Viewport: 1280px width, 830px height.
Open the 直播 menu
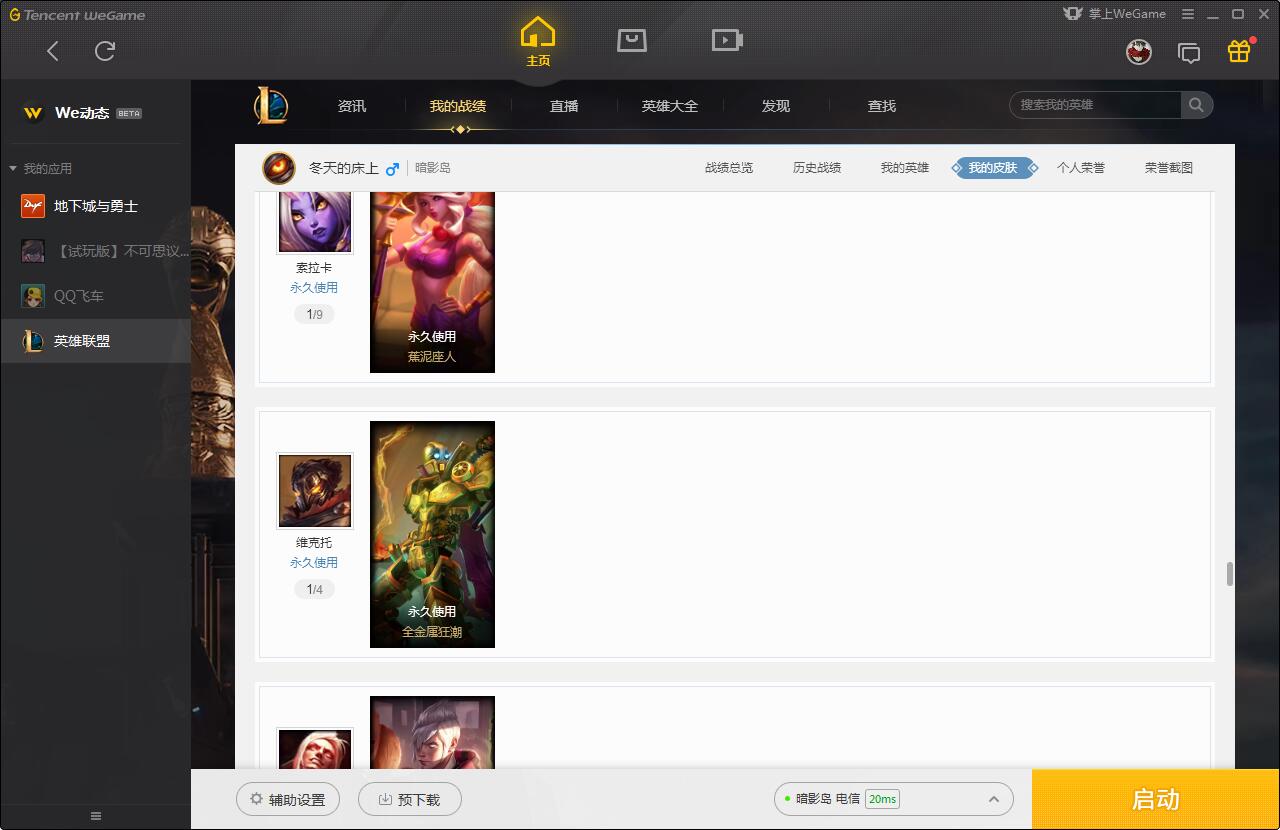click(x=564, y=106)
